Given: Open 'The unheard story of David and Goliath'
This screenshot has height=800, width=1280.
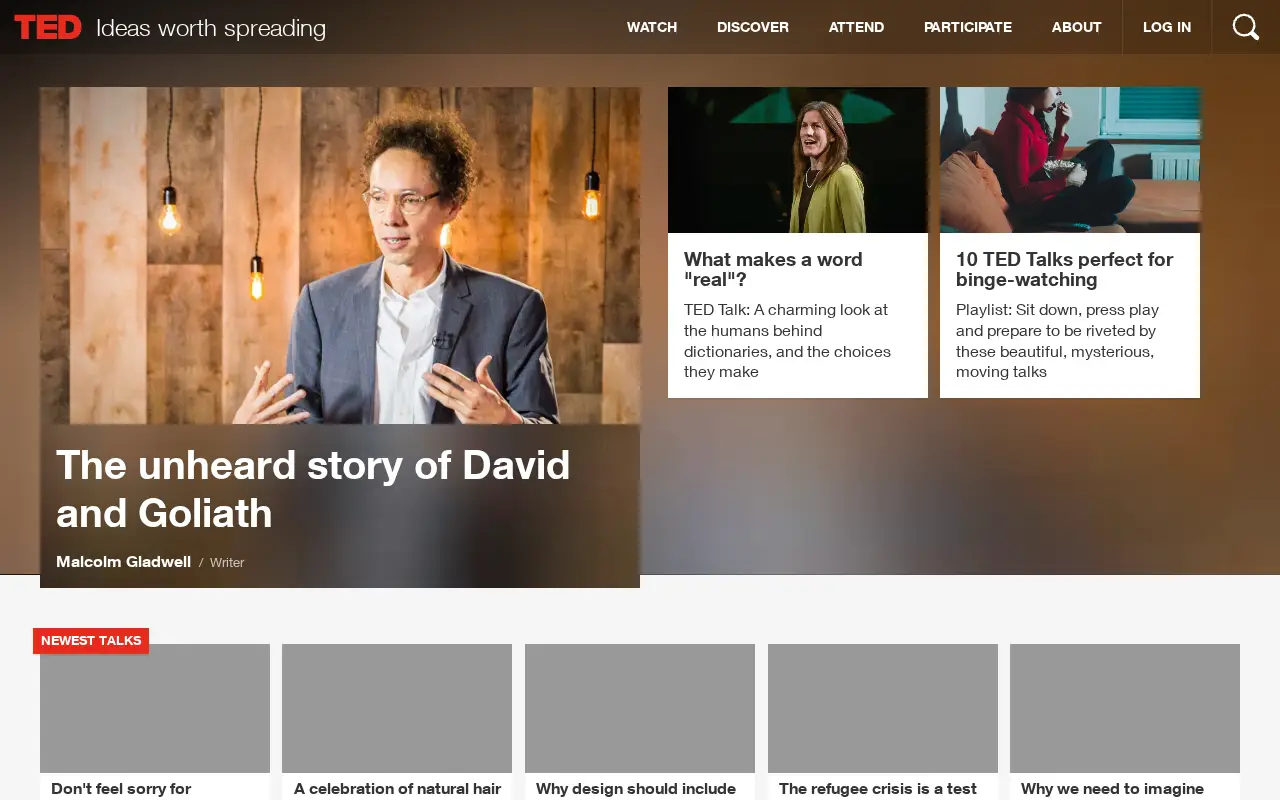Looking at the screenshot, I should [x=313, y=489].
